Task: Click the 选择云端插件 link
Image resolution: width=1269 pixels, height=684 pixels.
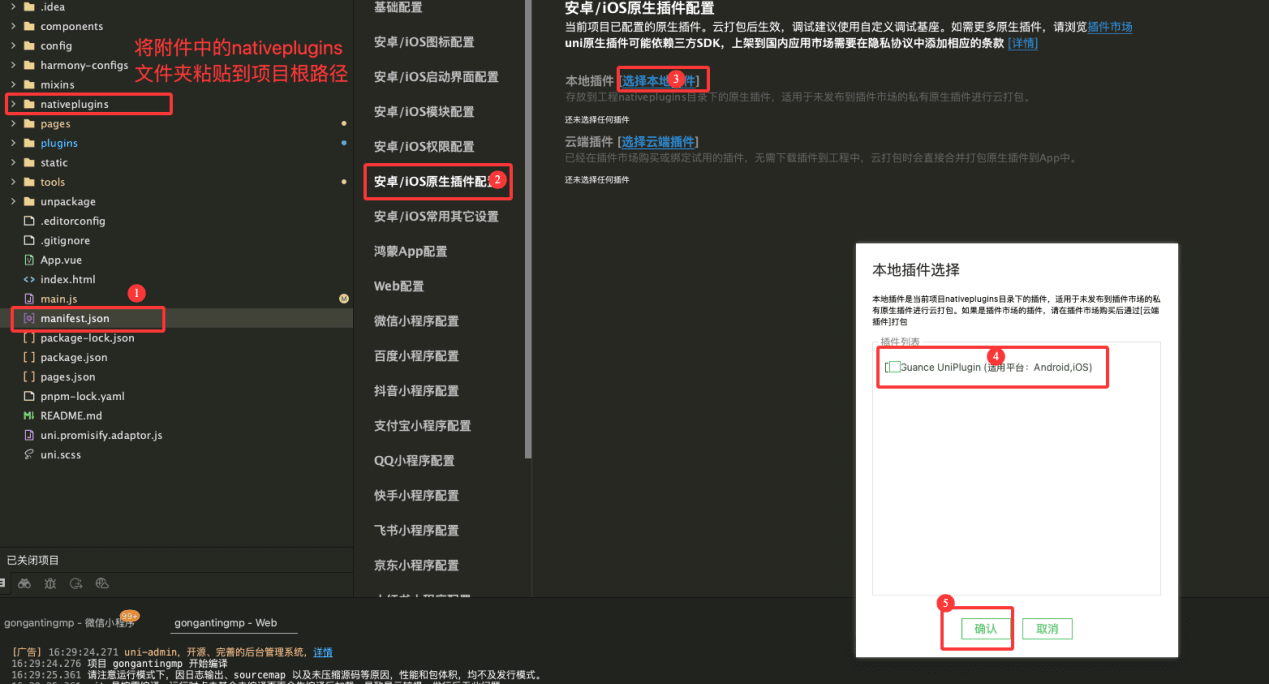Action: click(x=658, y=142)
